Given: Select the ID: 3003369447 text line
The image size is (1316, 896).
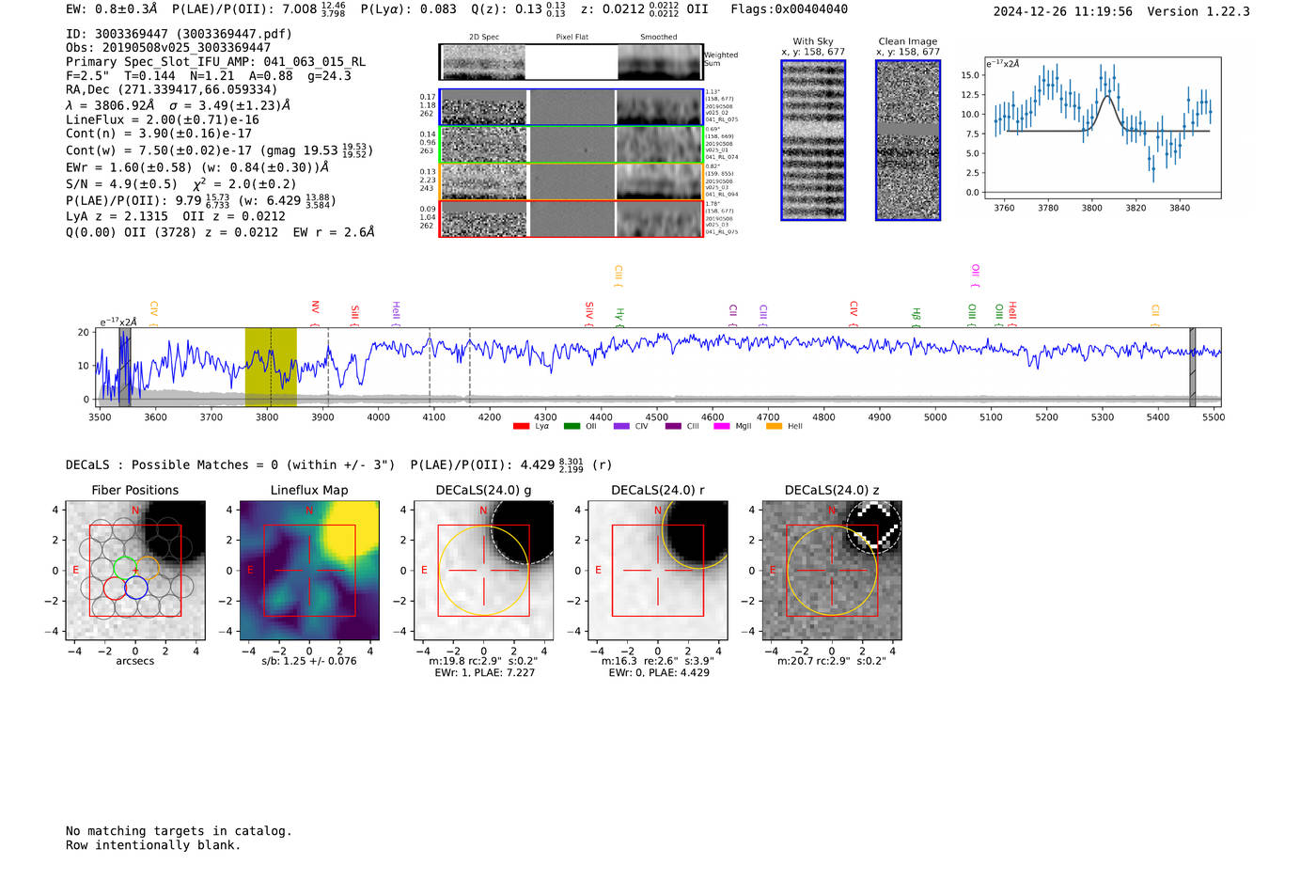Looking at the screenshot, I should (x=179, y=34).
